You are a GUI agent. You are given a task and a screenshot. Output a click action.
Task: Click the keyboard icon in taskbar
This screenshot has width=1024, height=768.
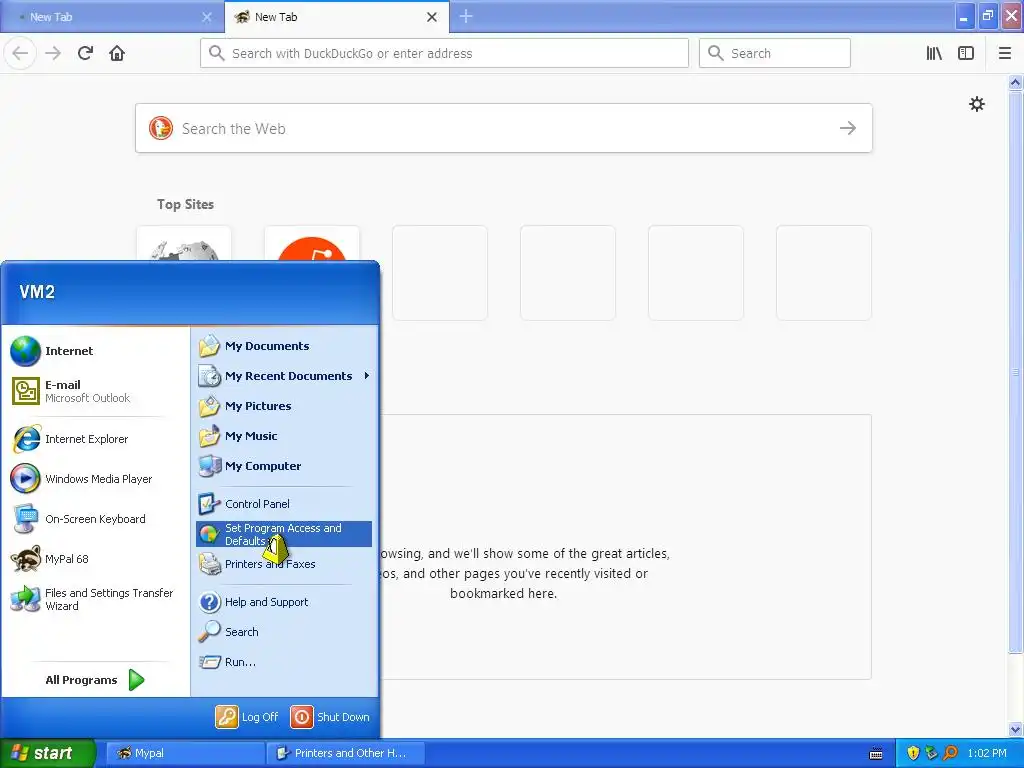click(x=876, y=754)
